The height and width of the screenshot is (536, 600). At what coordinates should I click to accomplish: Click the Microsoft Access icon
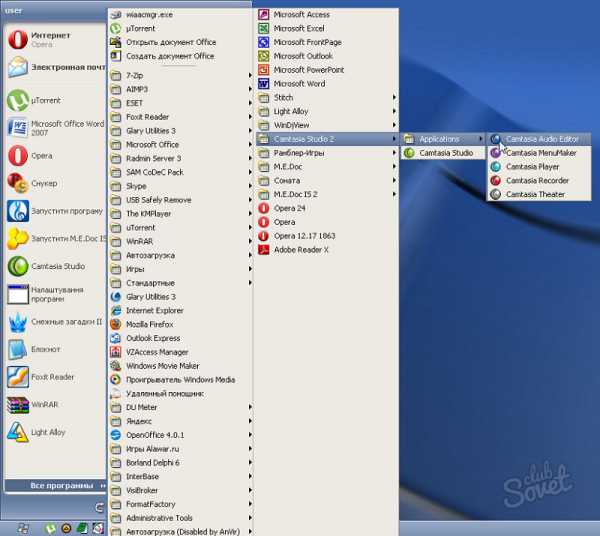[264, 15]
